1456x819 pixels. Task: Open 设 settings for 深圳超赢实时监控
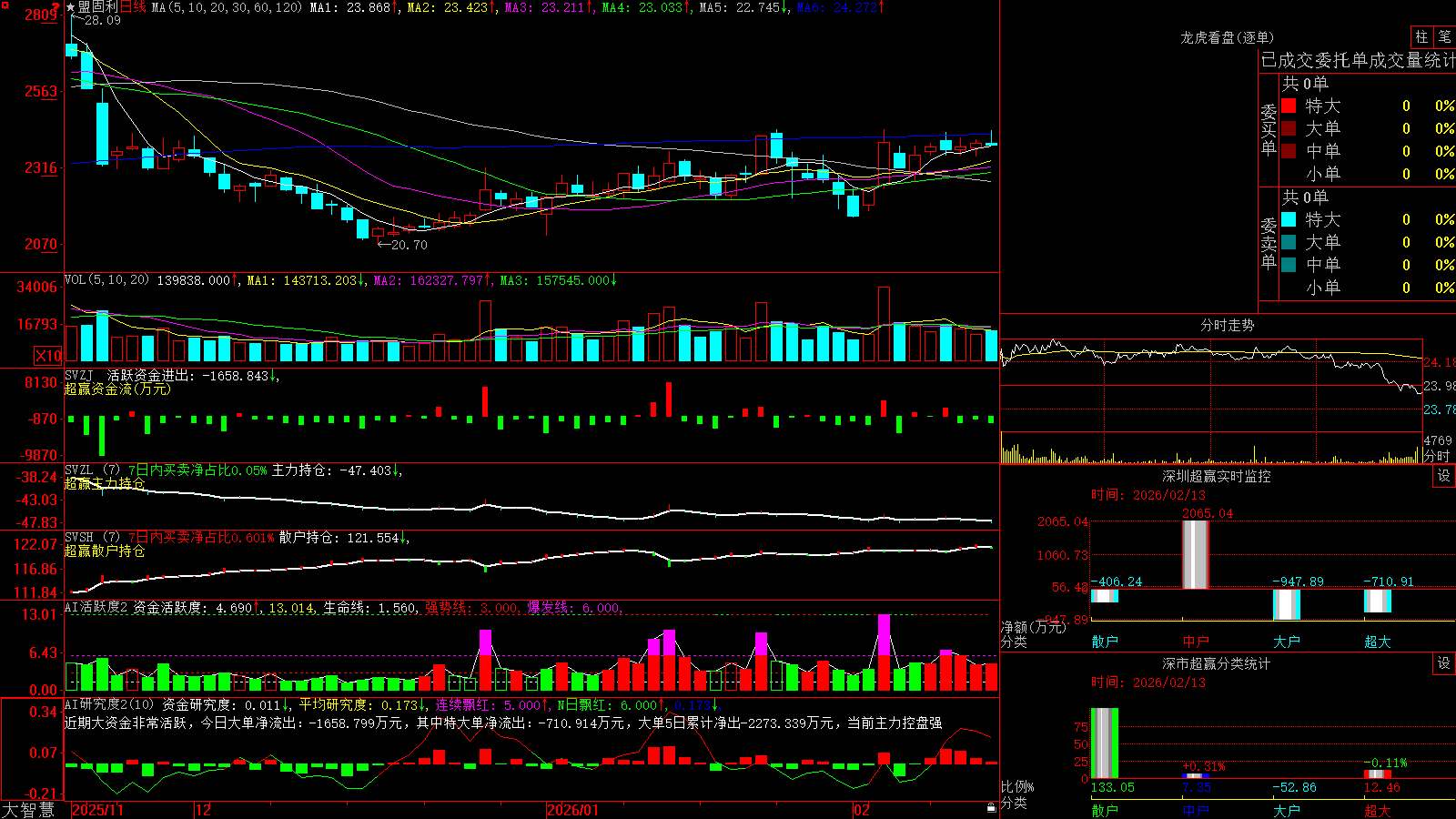coord(1444,476)
